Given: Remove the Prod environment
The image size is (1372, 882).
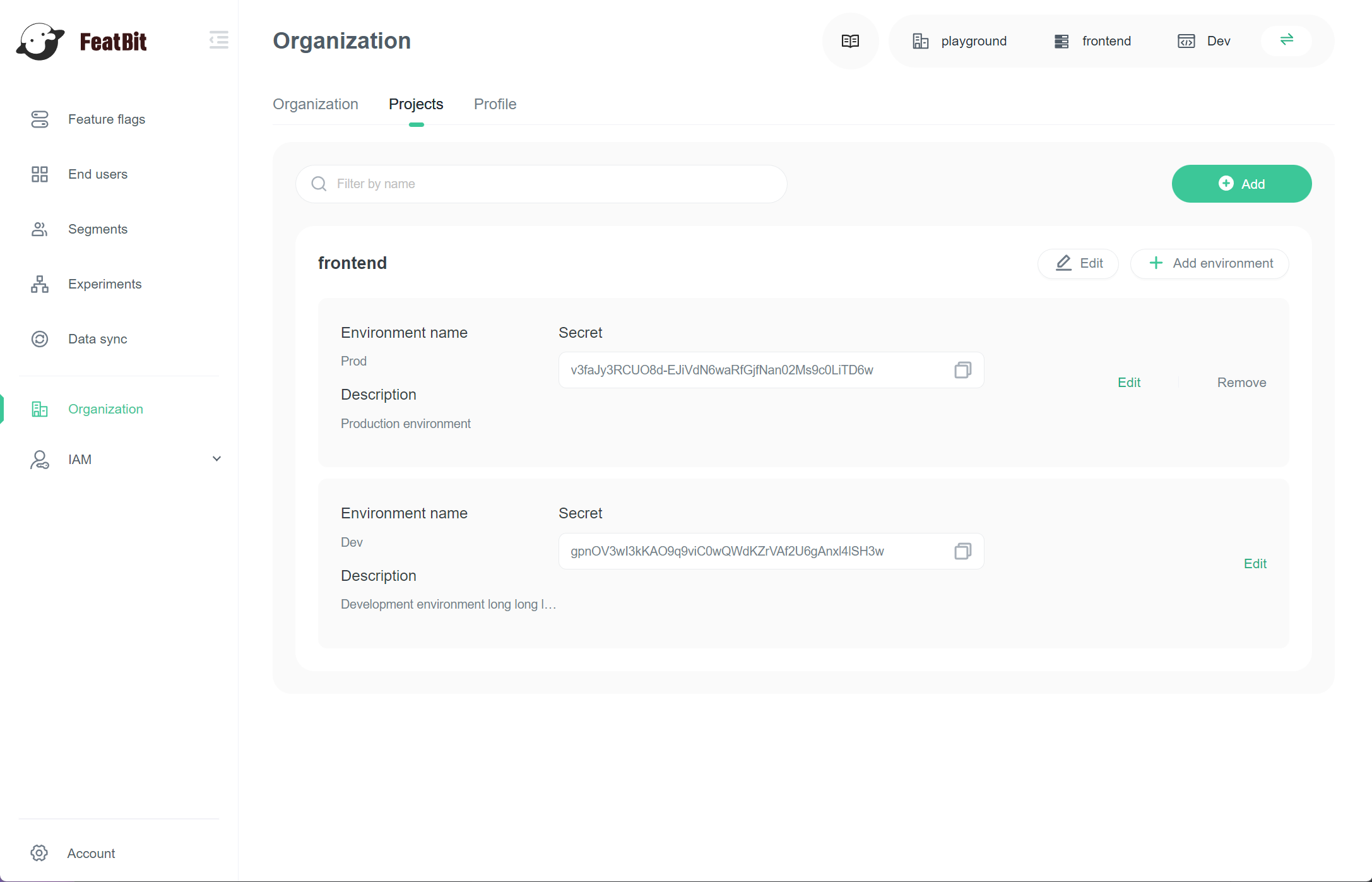Looking at the screenshot, I should click(x=1241, y=383).
